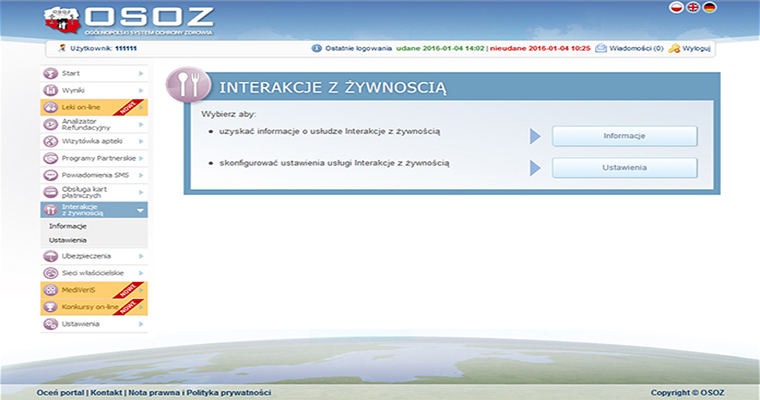Viewport: 760px width, 400px height.
Task: Click the Ubezpieczenia sidebar icon
Action: [x=51, y=257]
